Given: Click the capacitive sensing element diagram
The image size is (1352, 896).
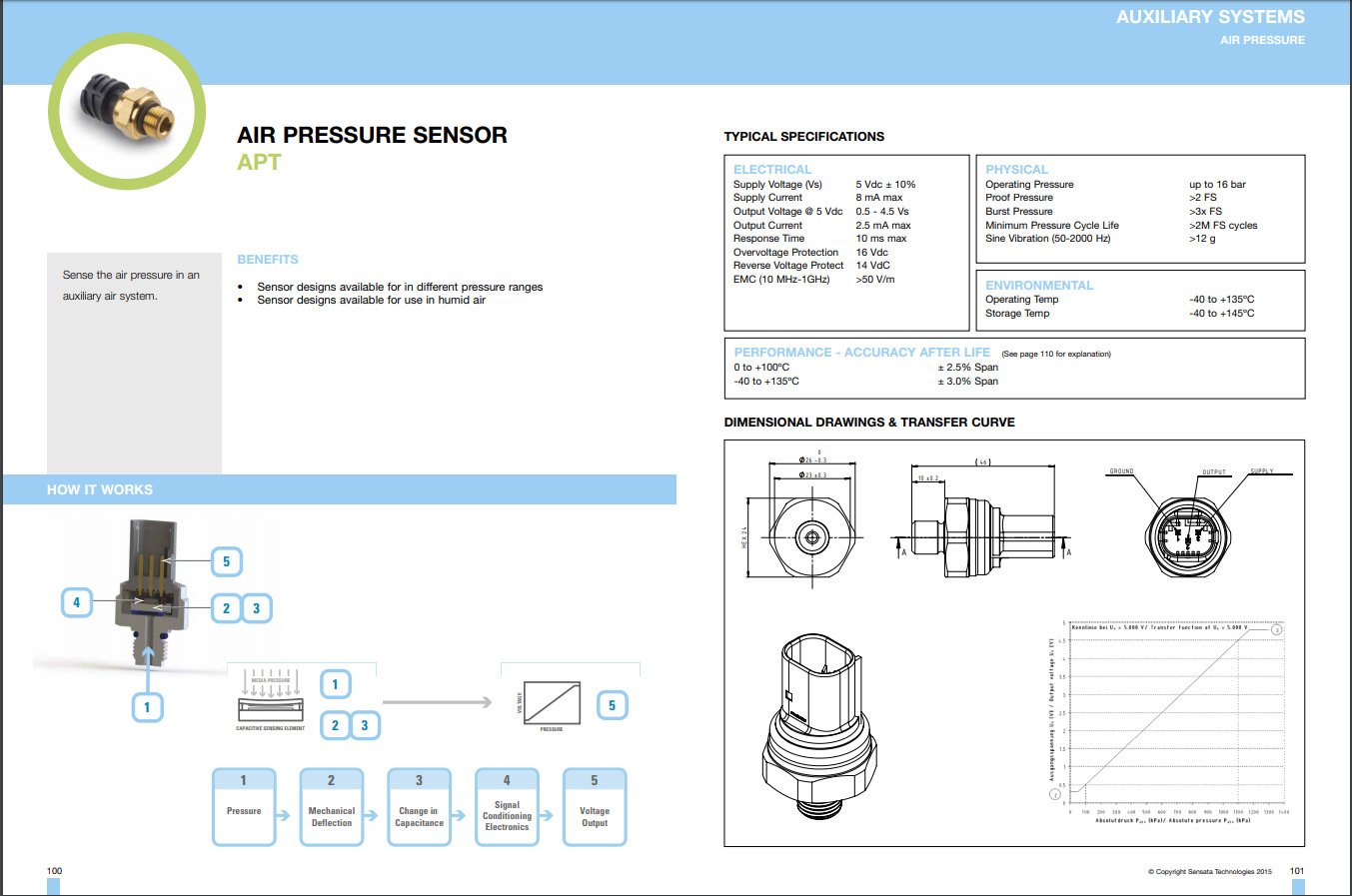Looking at the screenshot, I should [271, 700].
